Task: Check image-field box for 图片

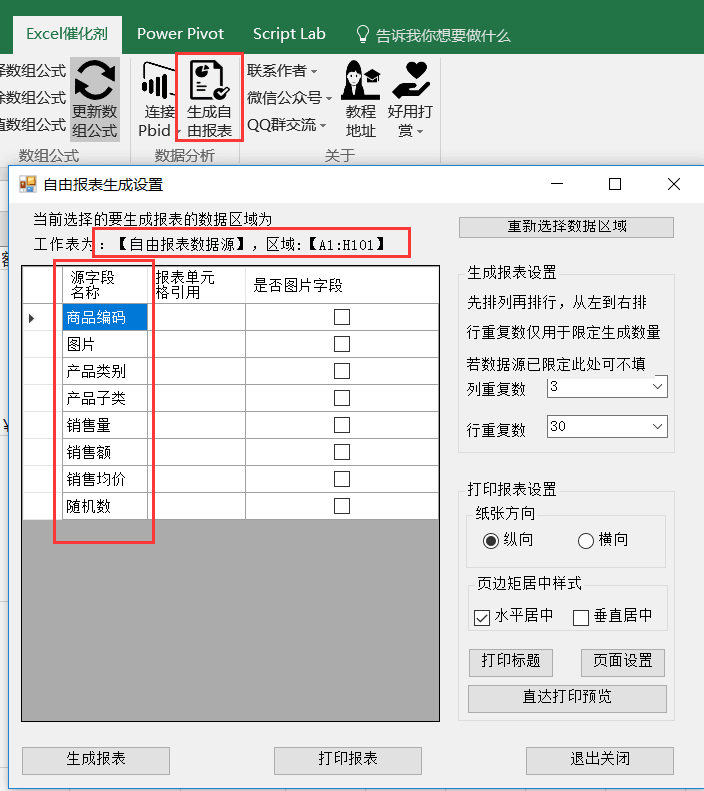Action: (342, 344)
